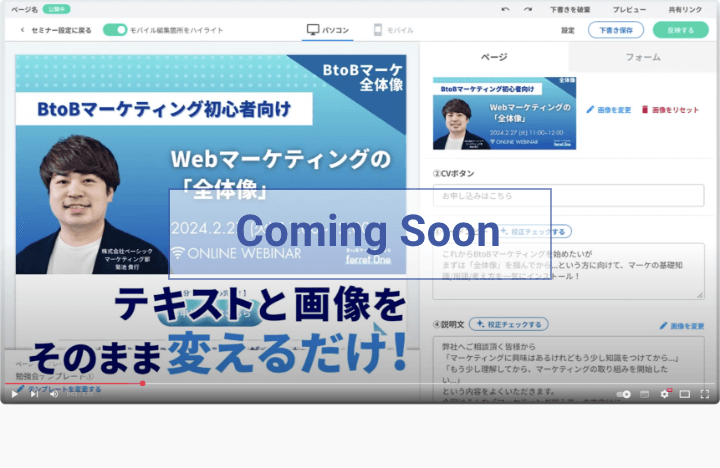The height and width of the screenshot is (468, 720).
Task: Click 画像をリセット trash link
Action: [670, 109]
